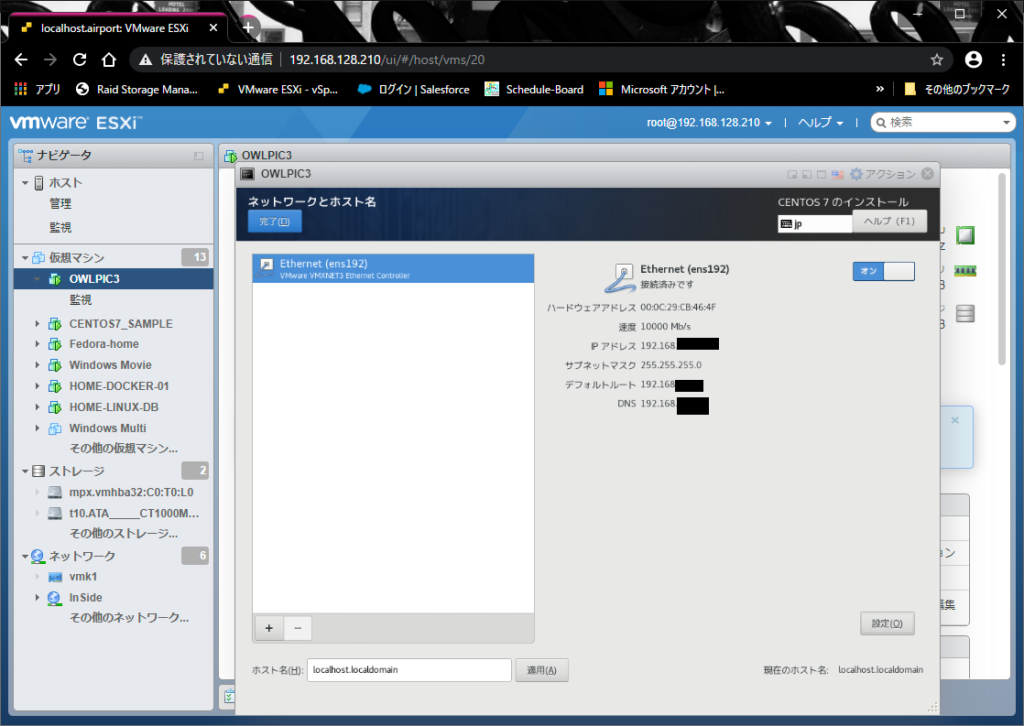Click the CPU chip icon in the VM summary
The height and width of the screenshot is (726, 1024).
(x=965, y=235)
